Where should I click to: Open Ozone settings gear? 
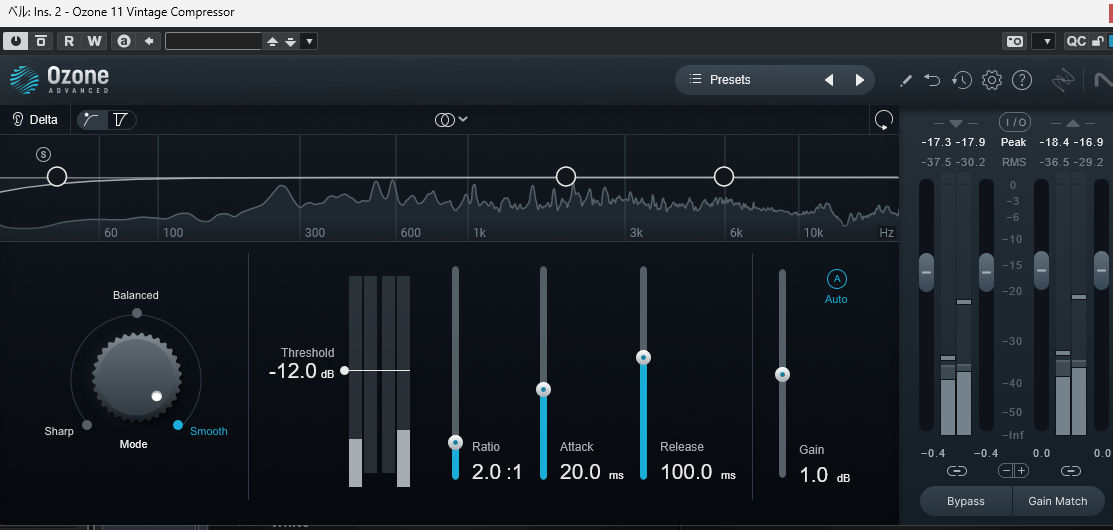pyautogui.click(x=992, y=80)
